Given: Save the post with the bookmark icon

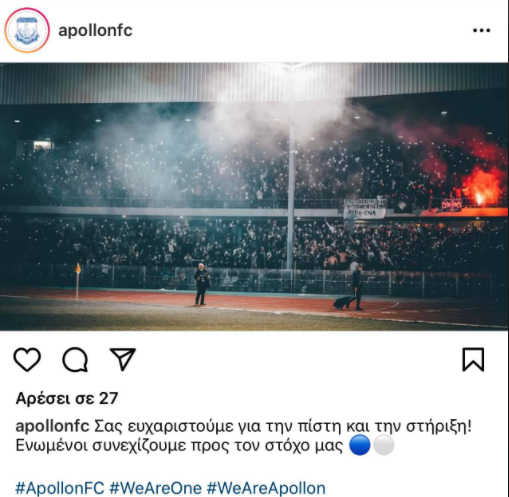Looking at the screenshot, I should tap(473, 359).
